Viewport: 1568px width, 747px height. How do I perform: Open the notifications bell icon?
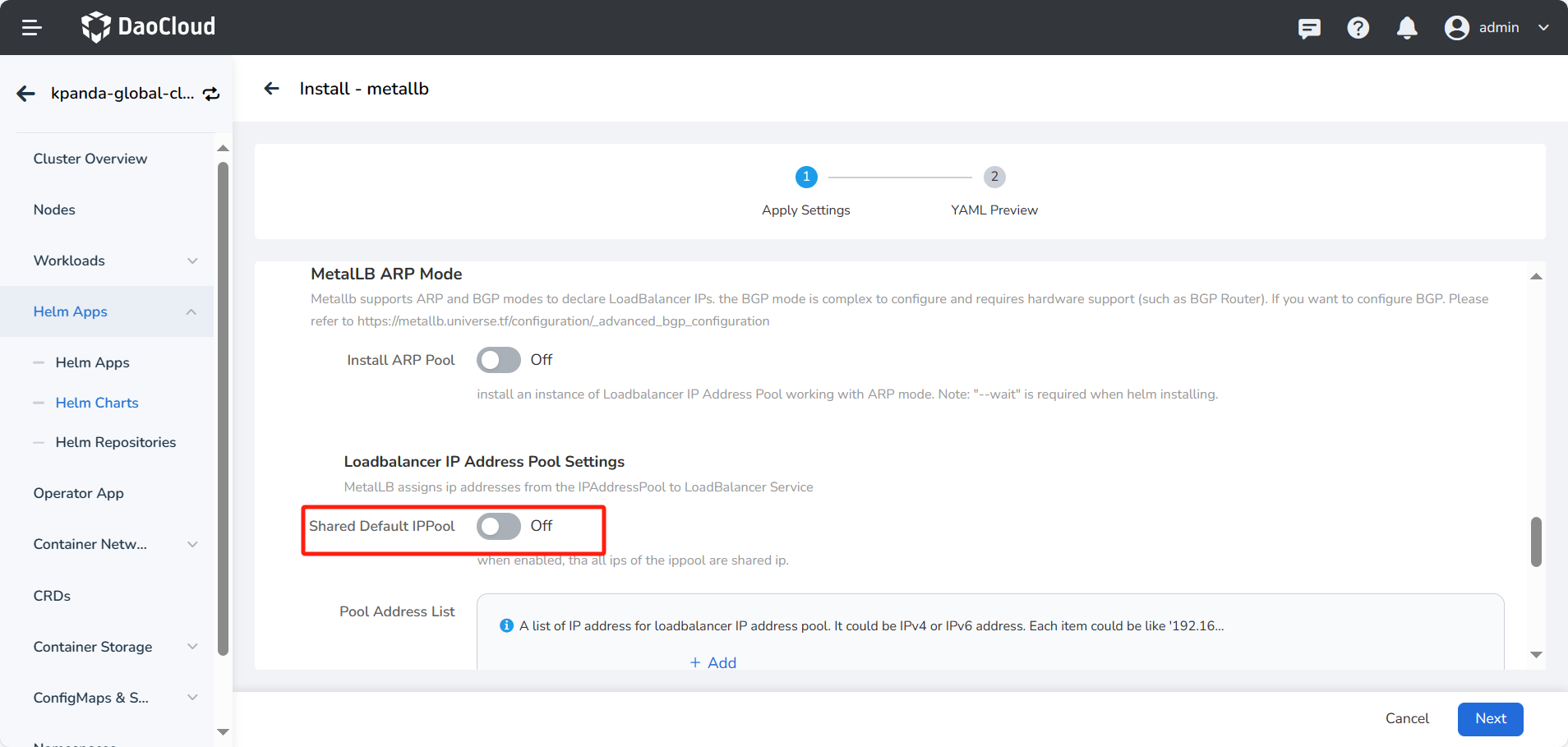click(x=1407, y=28)
